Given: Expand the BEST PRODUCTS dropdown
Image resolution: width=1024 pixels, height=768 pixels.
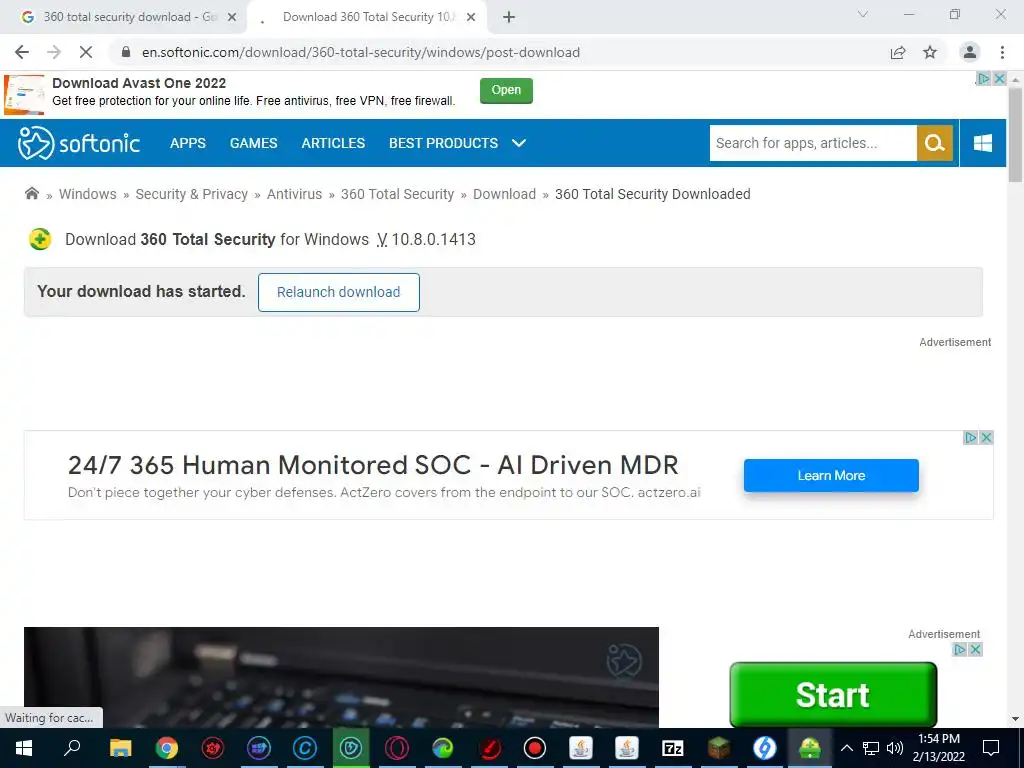Looking at the screenshot, I should pyautogui.click(x=457, y=143).
